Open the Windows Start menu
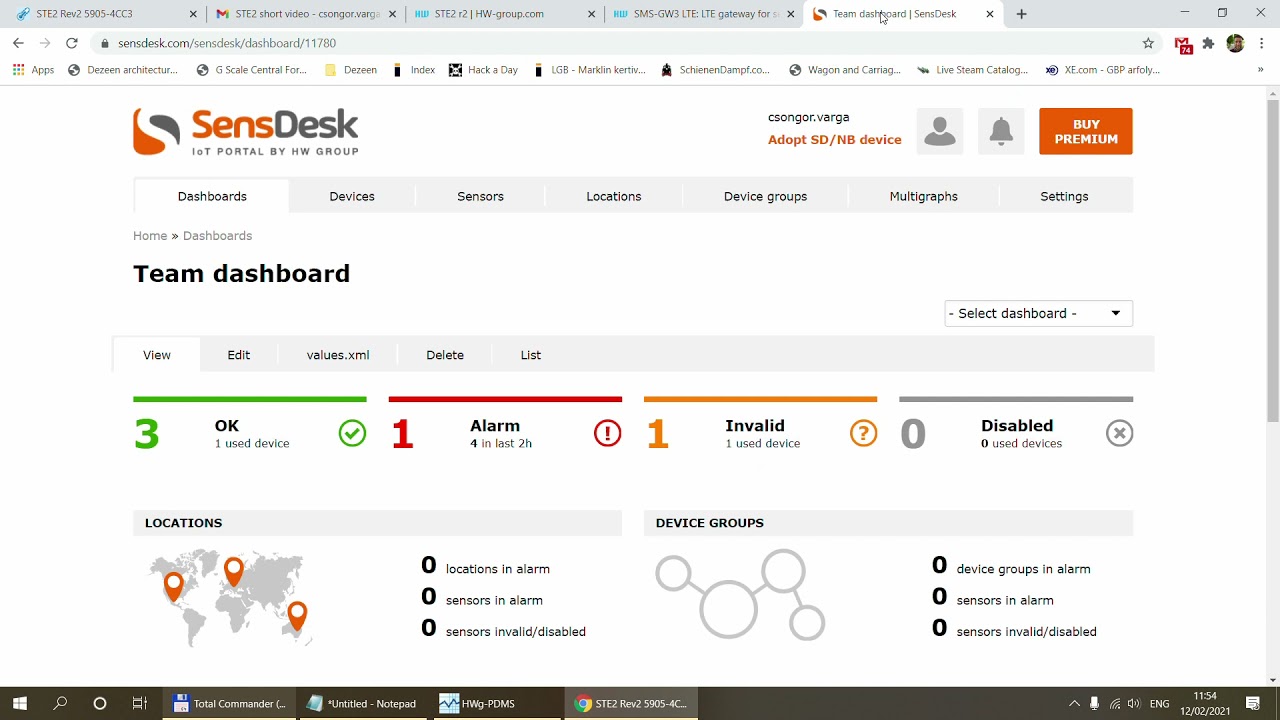The width and height of the screenshot is (1280, 720). point(20,703)
